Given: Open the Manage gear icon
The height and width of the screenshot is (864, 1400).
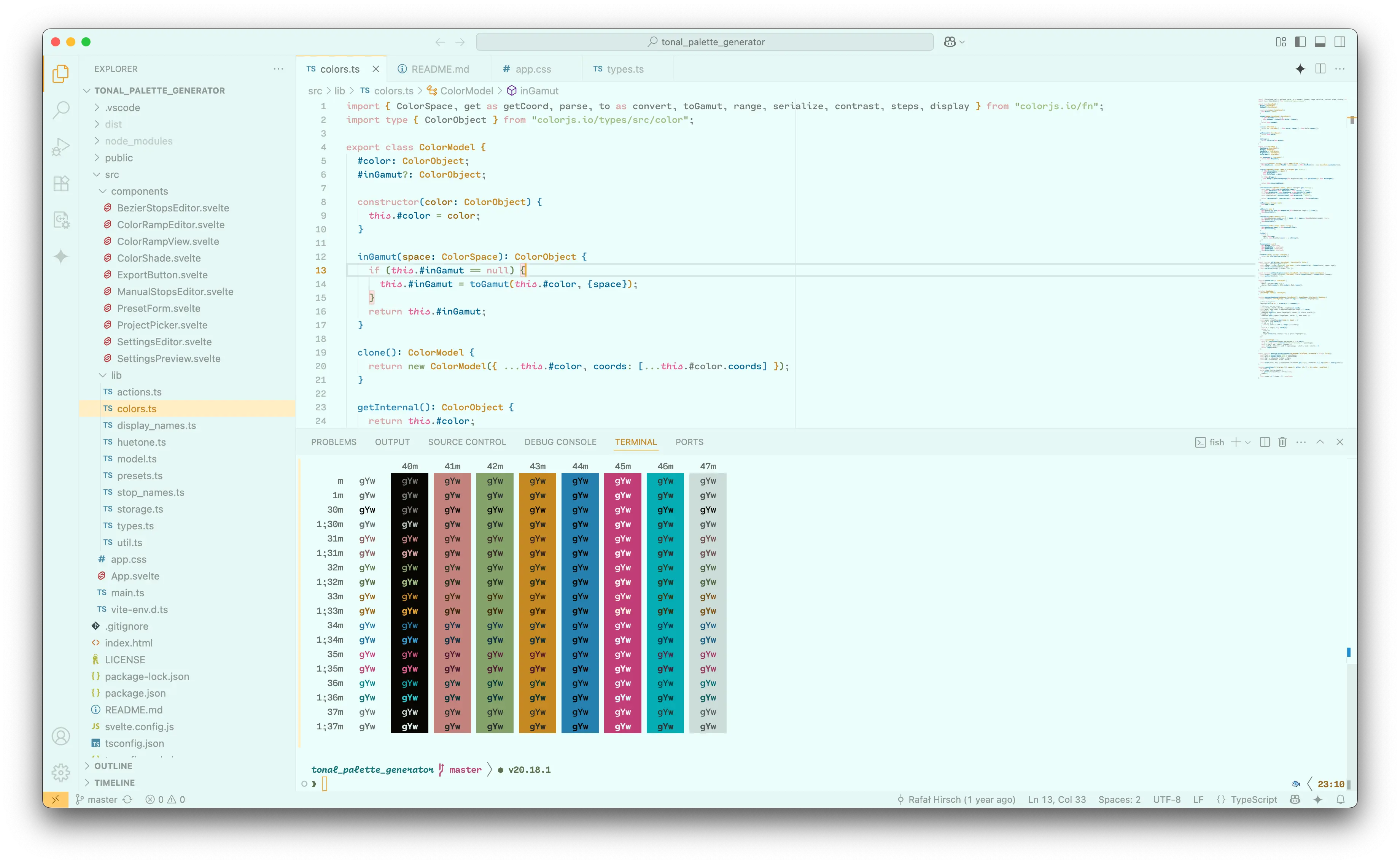Looking at the screenshot, I should pos(60,773).
